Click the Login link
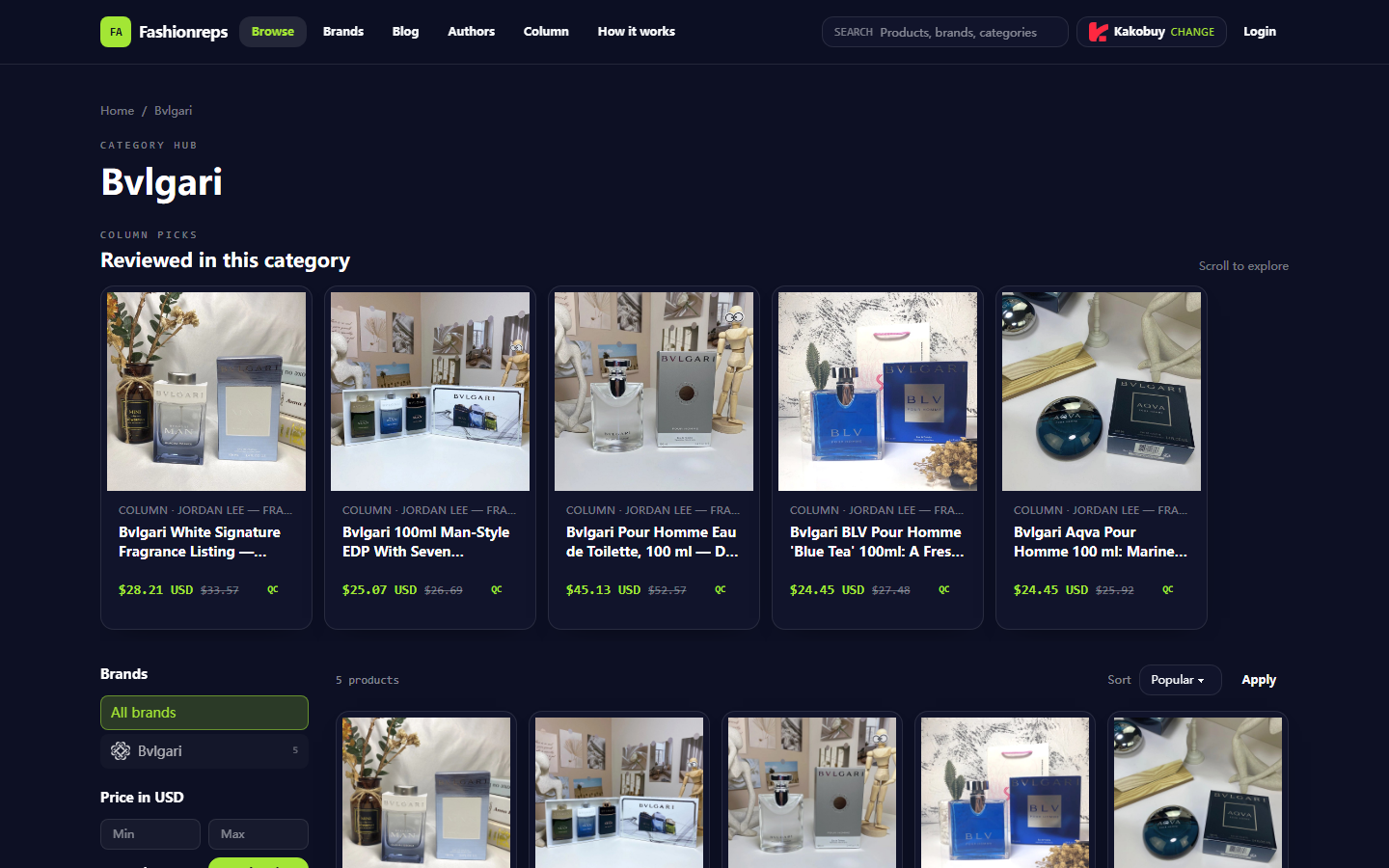 pos(1260,32)
